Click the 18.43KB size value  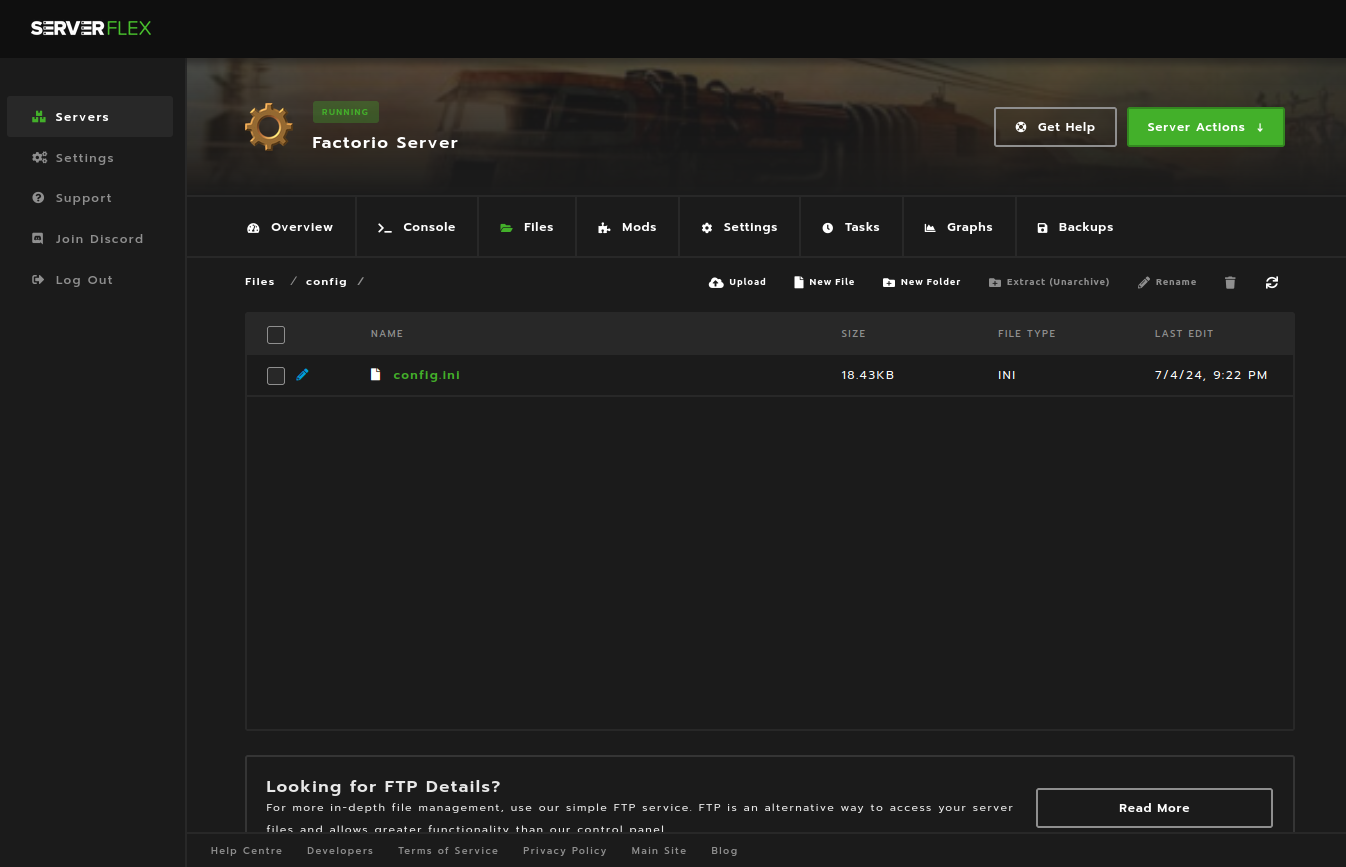point(868,376)
